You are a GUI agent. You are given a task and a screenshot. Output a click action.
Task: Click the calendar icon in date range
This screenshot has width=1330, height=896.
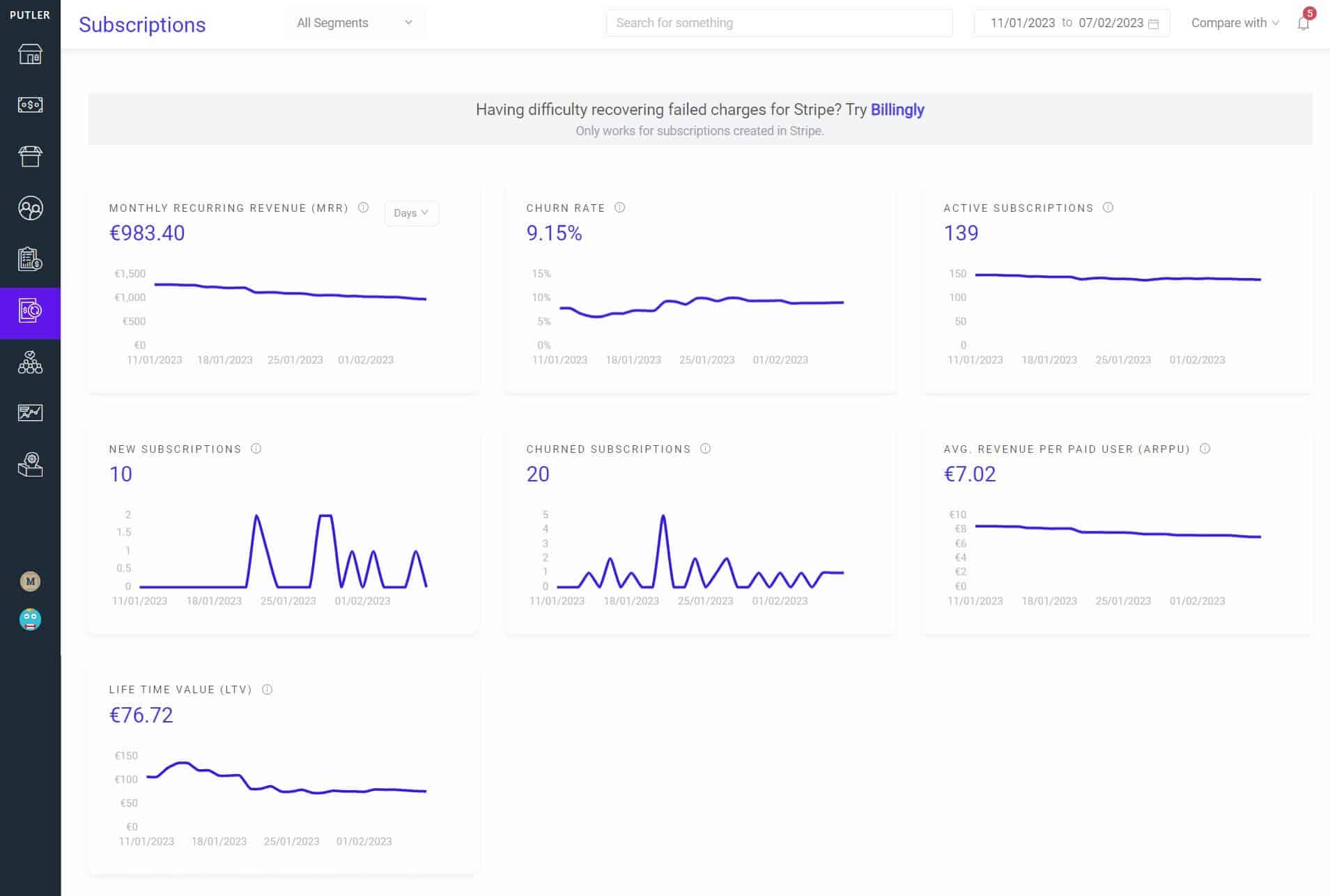click(1153, 24)
